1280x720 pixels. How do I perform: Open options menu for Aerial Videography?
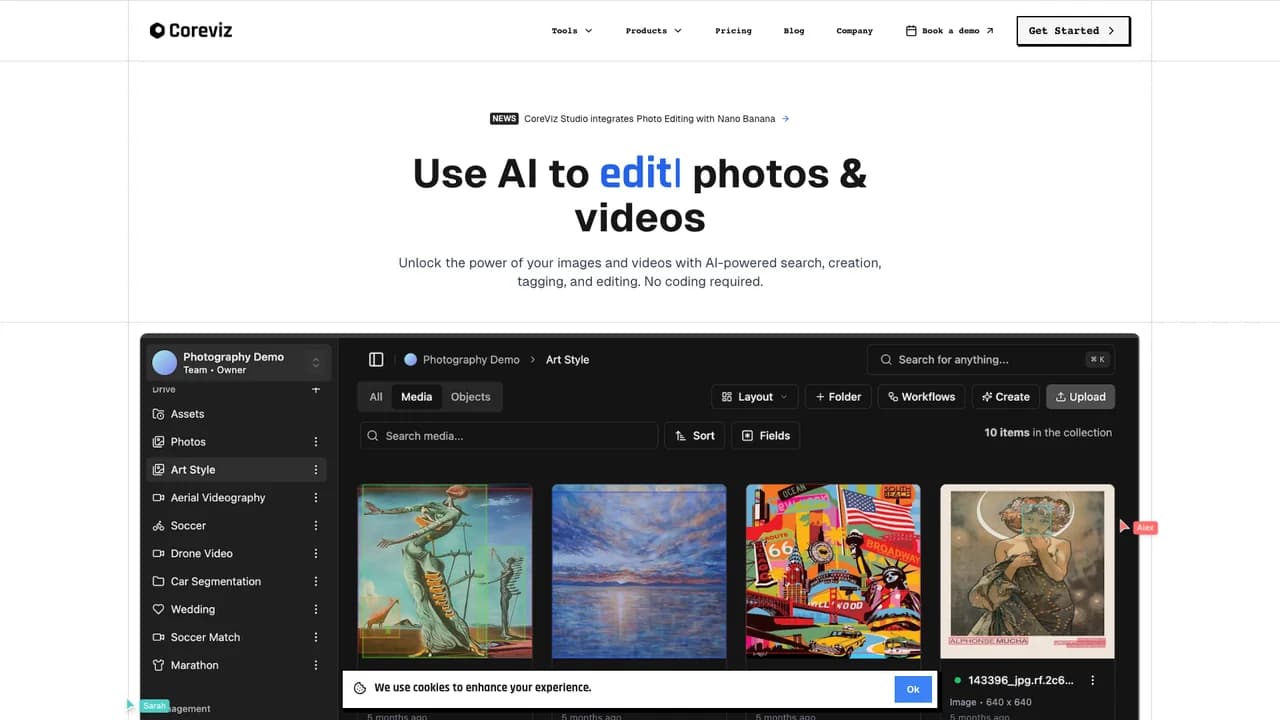coord(316,498)
